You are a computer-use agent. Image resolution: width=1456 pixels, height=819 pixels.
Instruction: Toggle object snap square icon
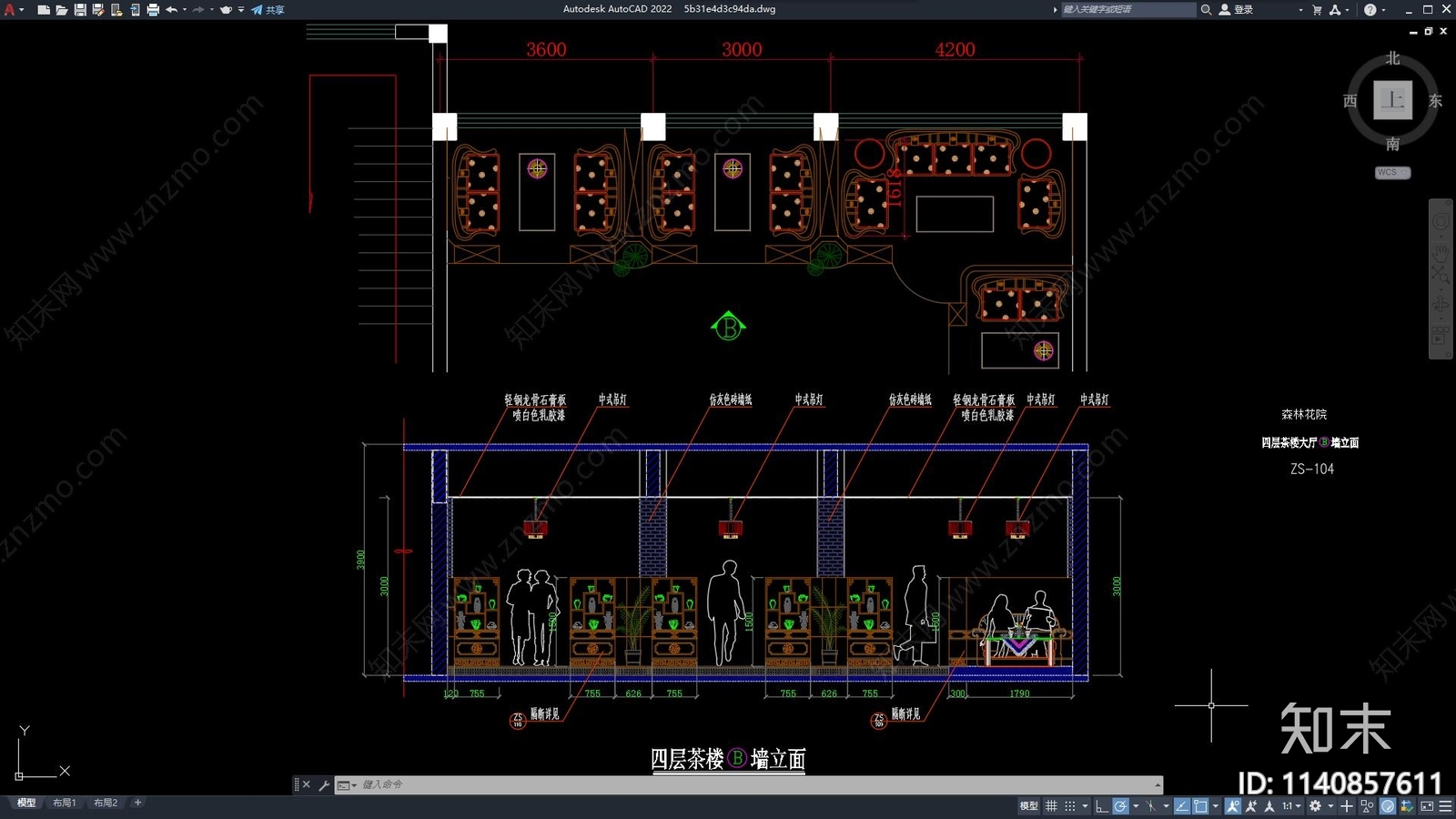coord(1200,806)
